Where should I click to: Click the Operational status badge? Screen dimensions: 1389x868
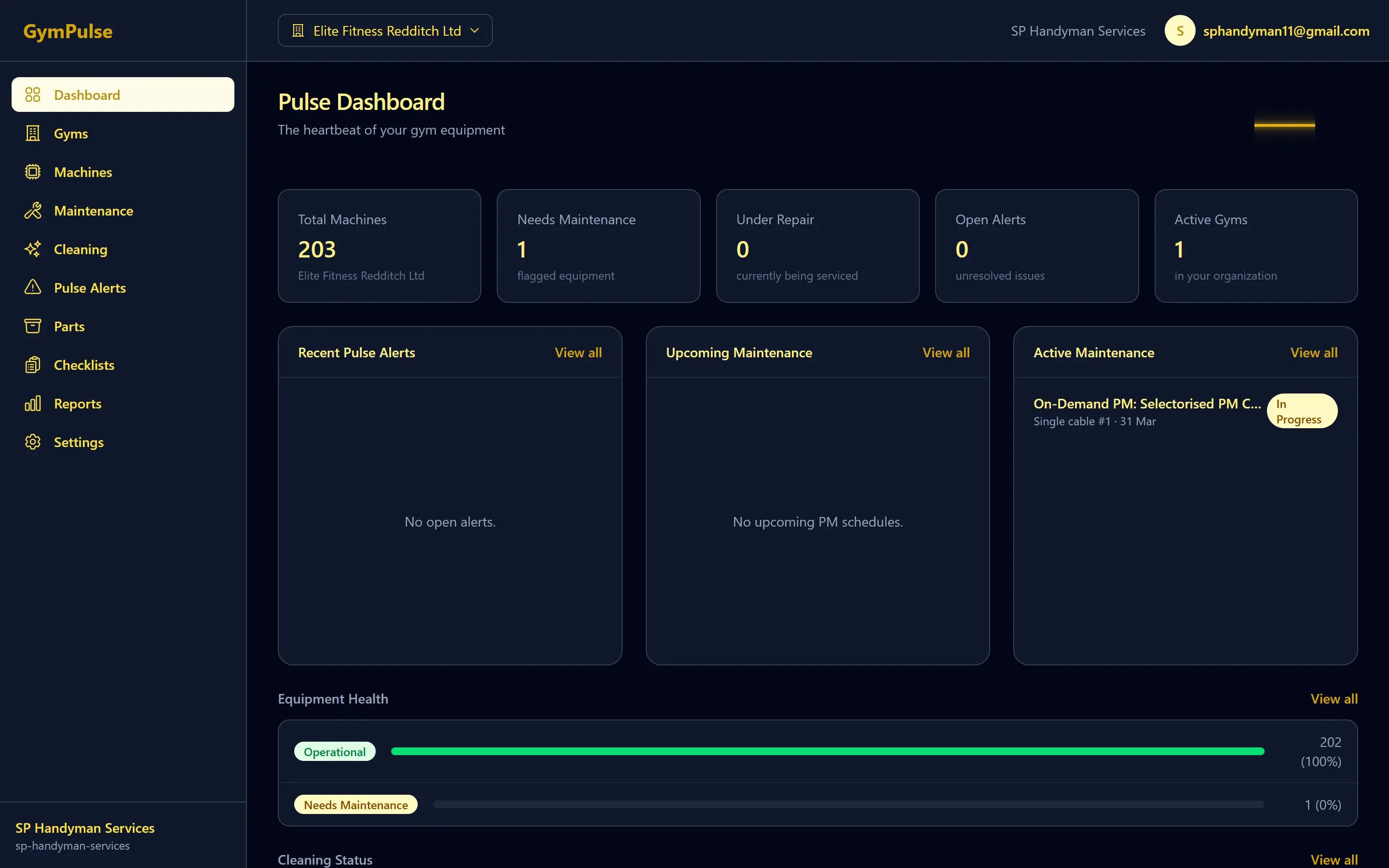click(335, 751)
